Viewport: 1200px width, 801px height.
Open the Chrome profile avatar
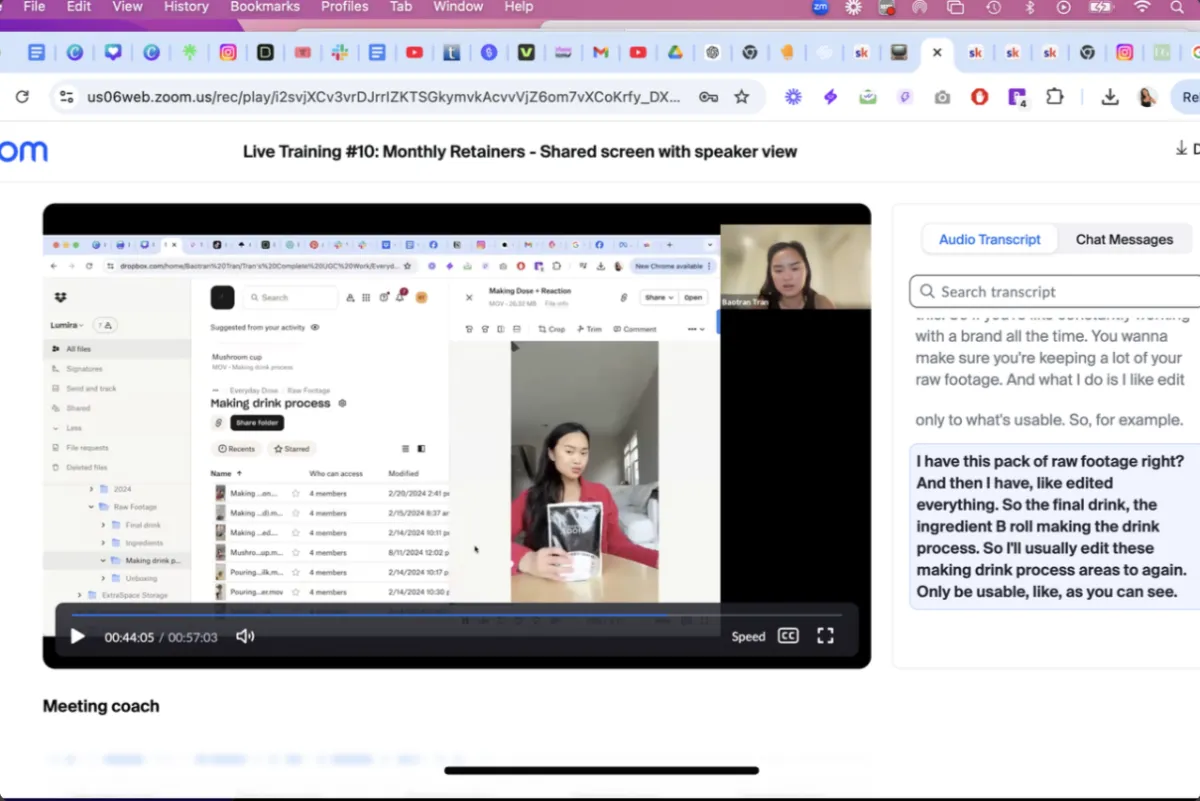pos(1147,97)
